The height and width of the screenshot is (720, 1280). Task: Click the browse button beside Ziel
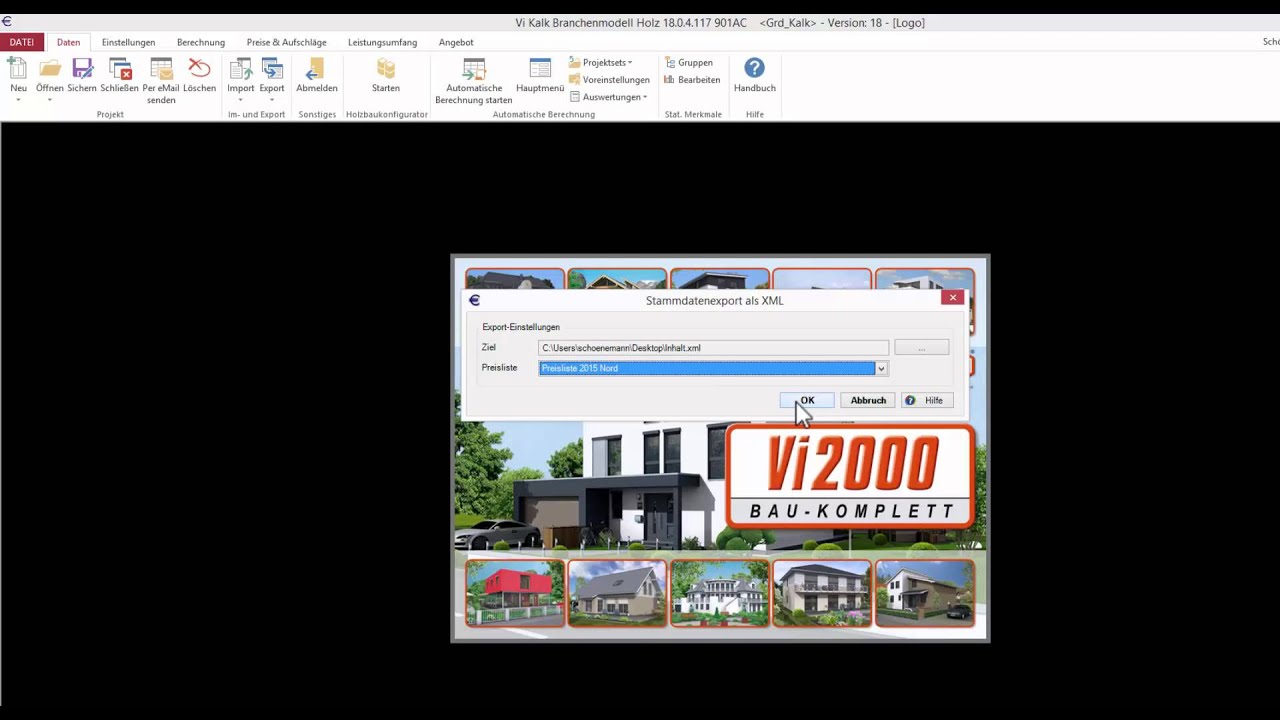tap(921, 348)
